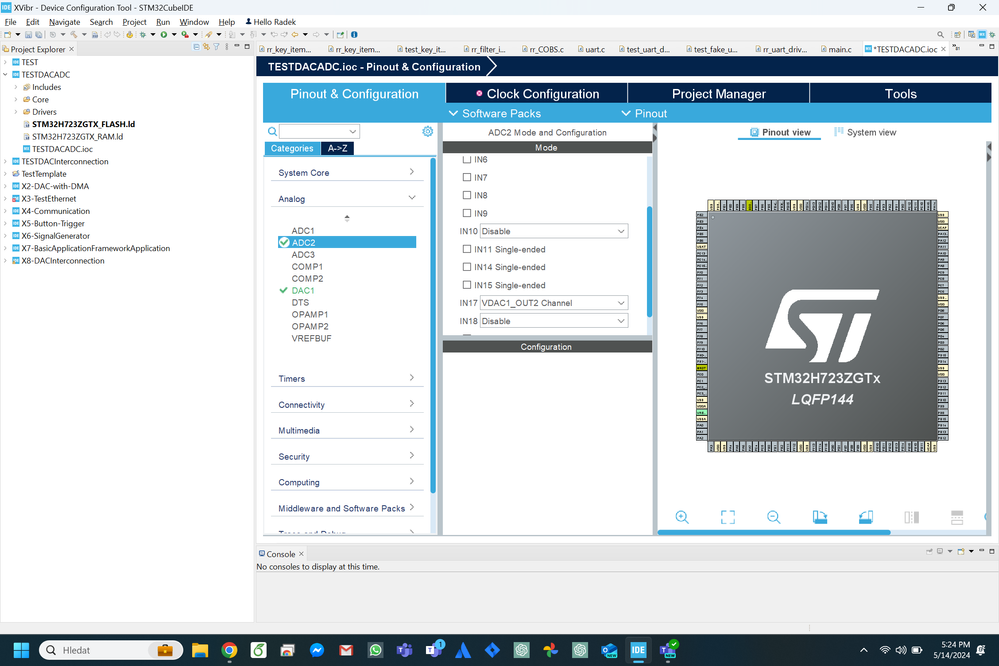Screen dimensions: 999x666
Task: Open the filter icon in Project Explorer
Action: coord(216,47)
